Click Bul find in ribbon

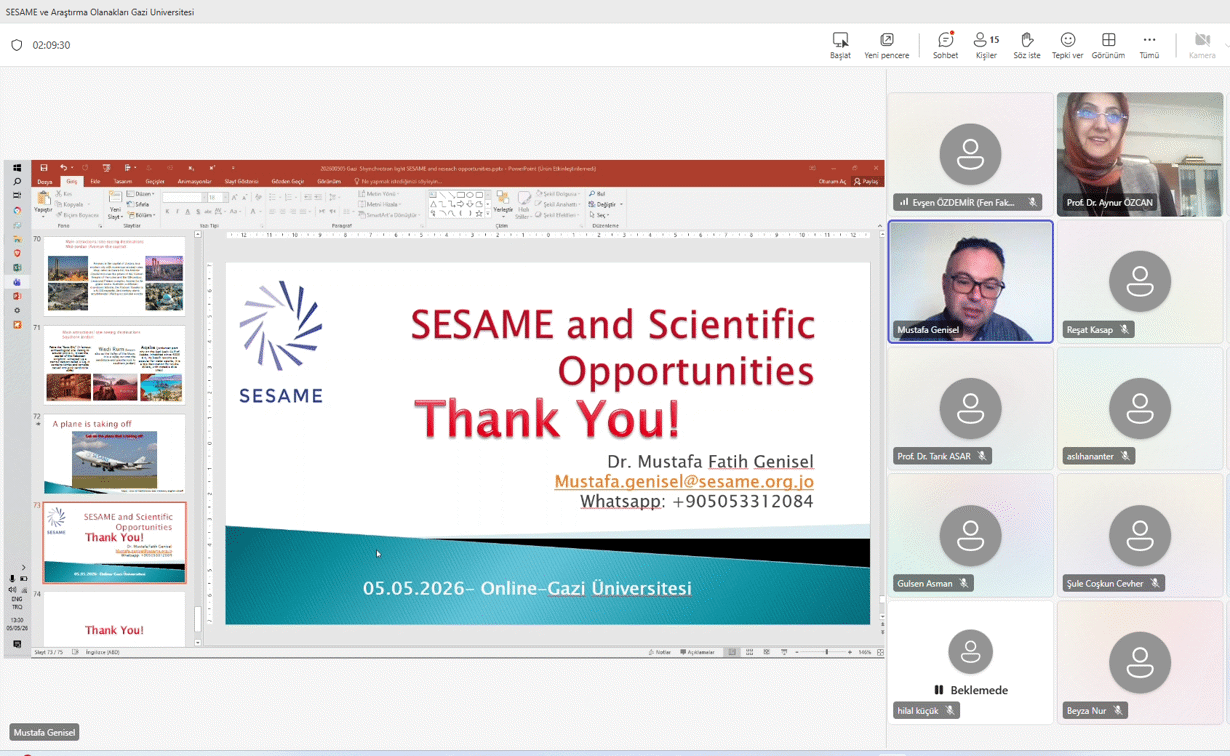(x=598, y=194)
